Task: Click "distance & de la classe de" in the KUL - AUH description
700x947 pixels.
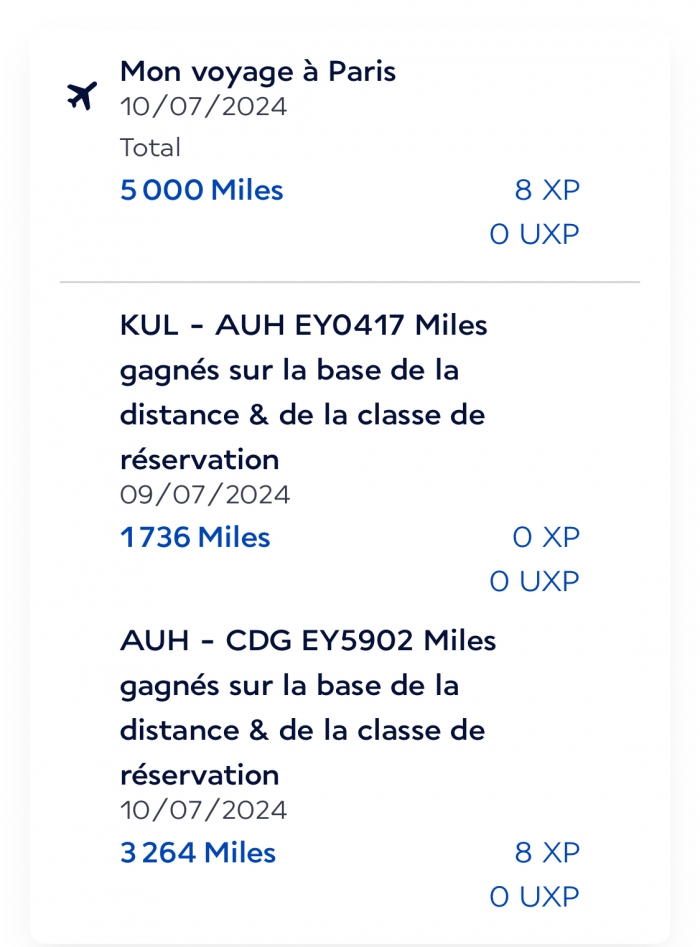Action: 303,415
